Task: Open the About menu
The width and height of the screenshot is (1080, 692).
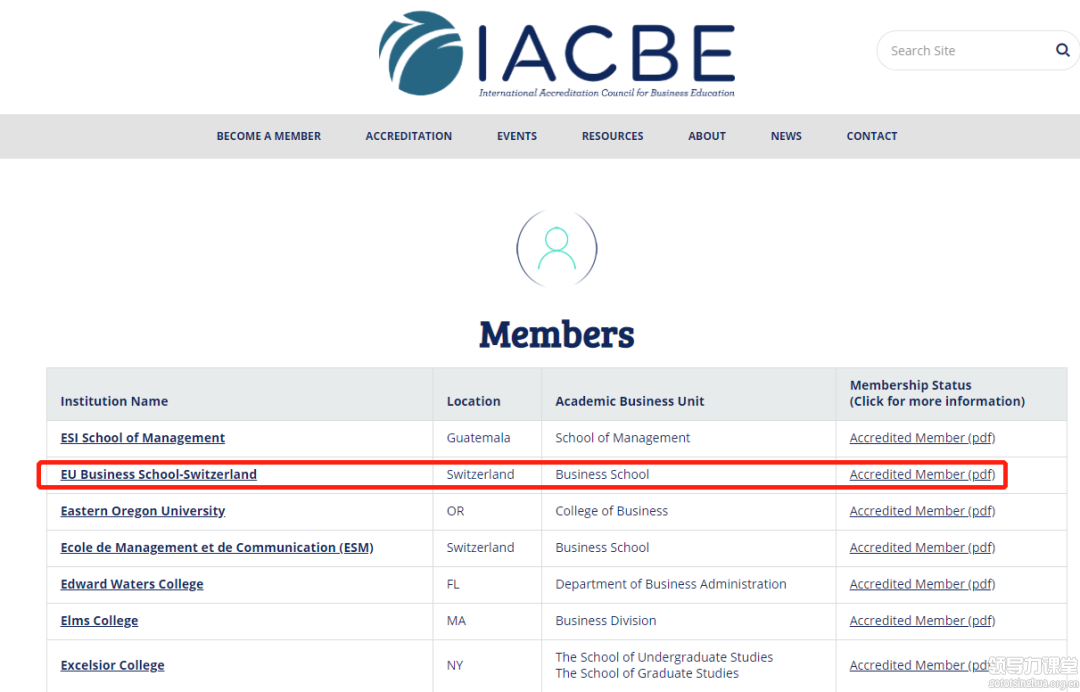Action: pos(707,136)
